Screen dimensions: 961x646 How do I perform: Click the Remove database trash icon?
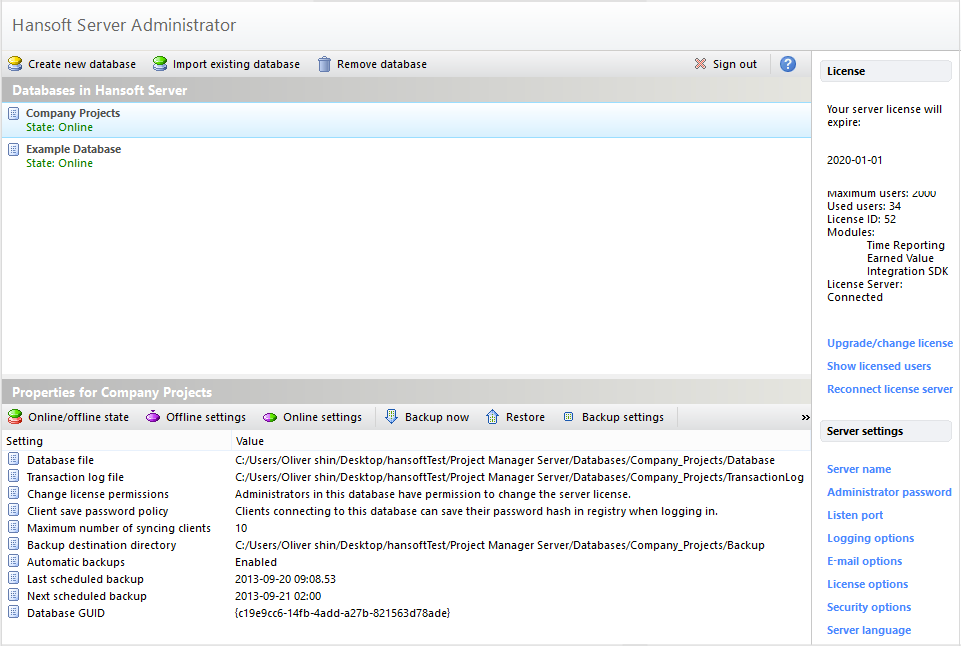pos(324,64)
